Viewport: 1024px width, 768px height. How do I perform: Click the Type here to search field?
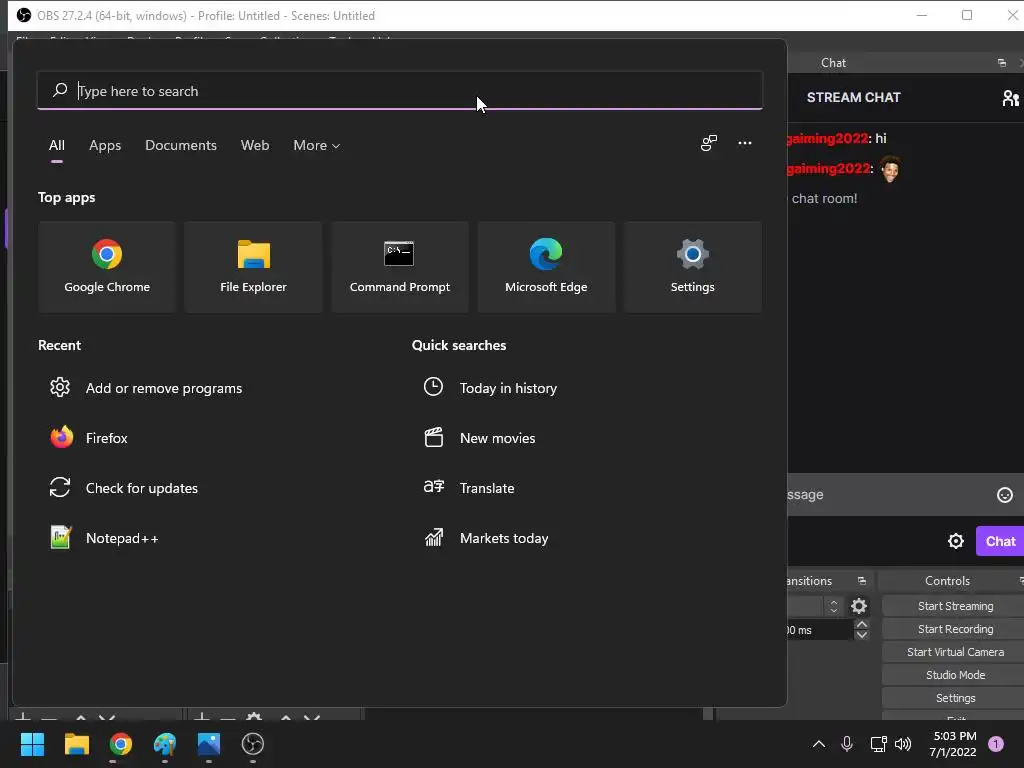400,91
